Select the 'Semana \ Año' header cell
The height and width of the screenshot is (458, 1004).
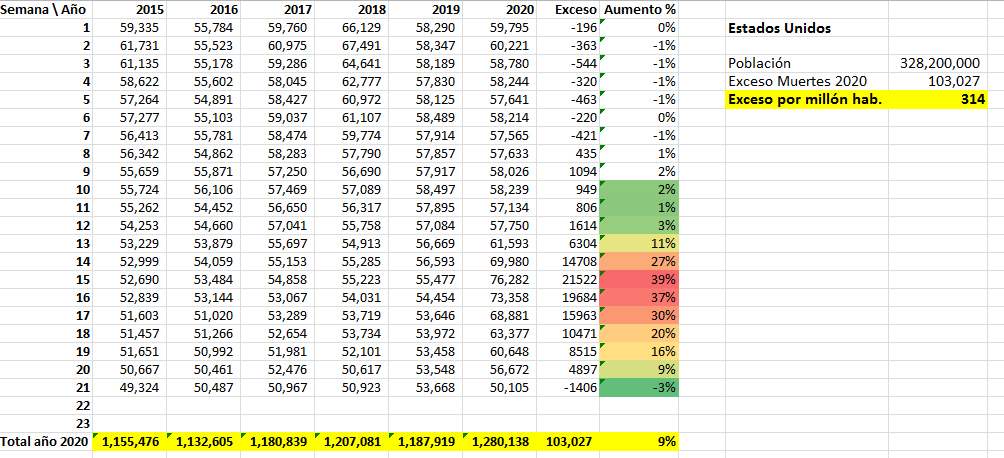click(x=46, y=10)
